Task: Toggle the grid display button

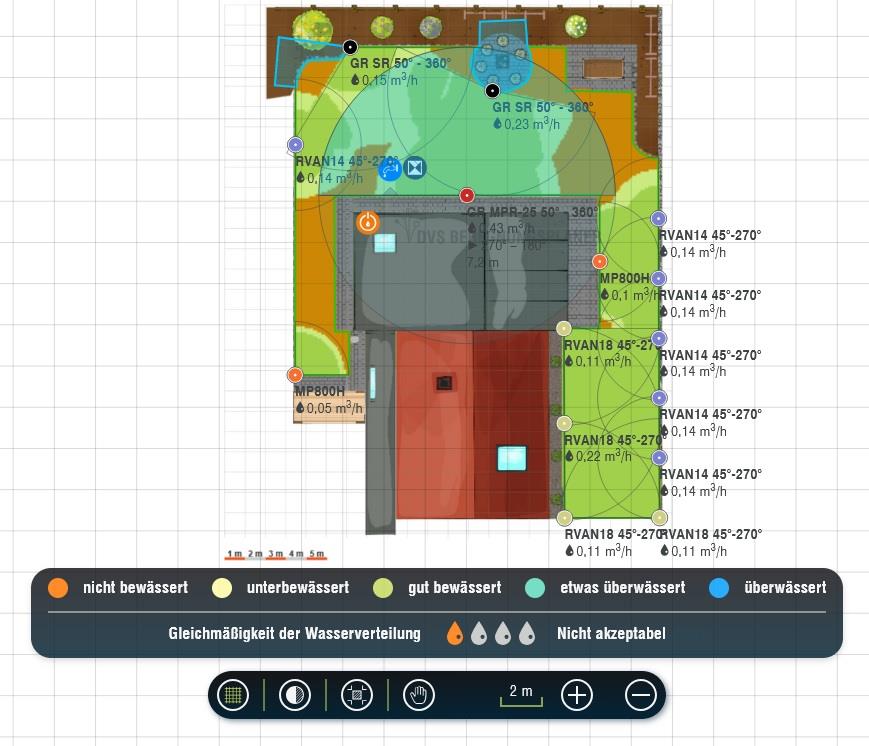Action: point(233,695)
